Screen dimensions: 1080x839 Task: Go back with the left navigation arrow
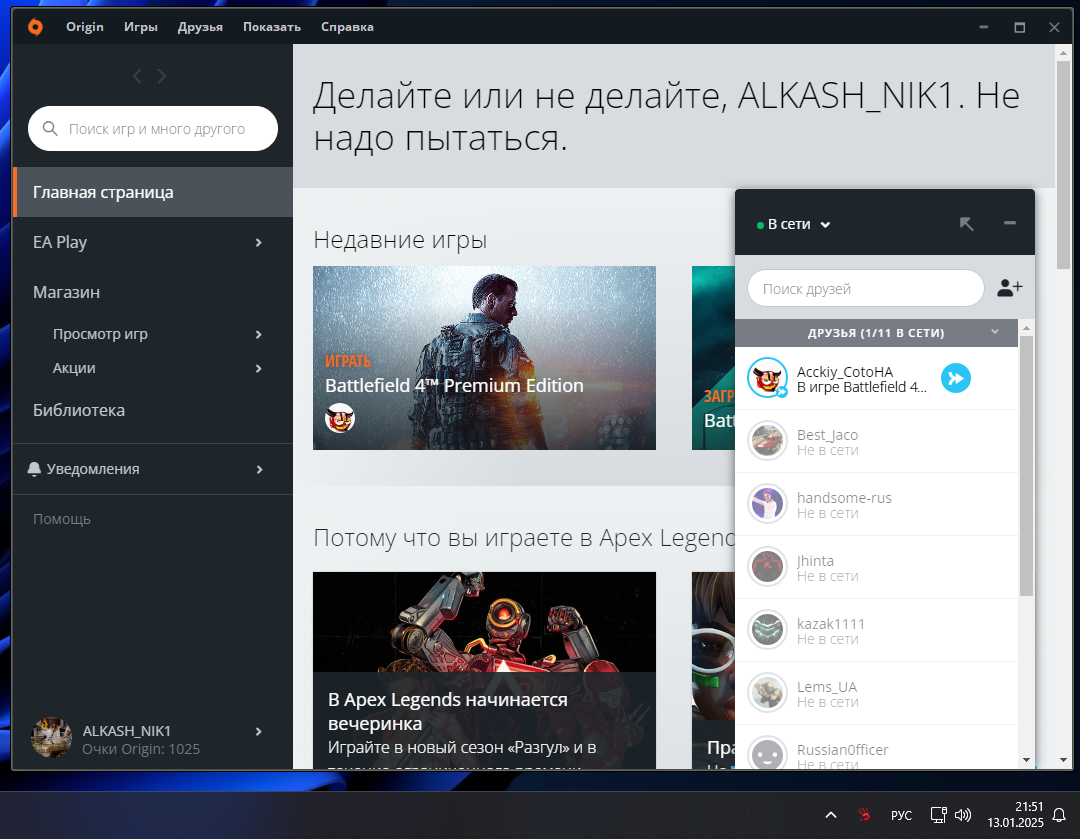pyautogui.click(x=137, y=76)
